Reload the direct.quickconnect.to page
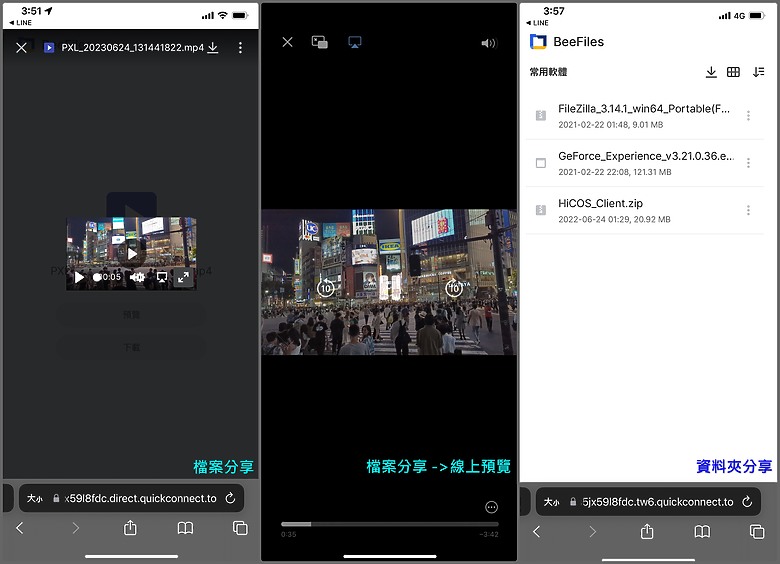This screenshot has width=780, height=564. click(x=230, y=498)
